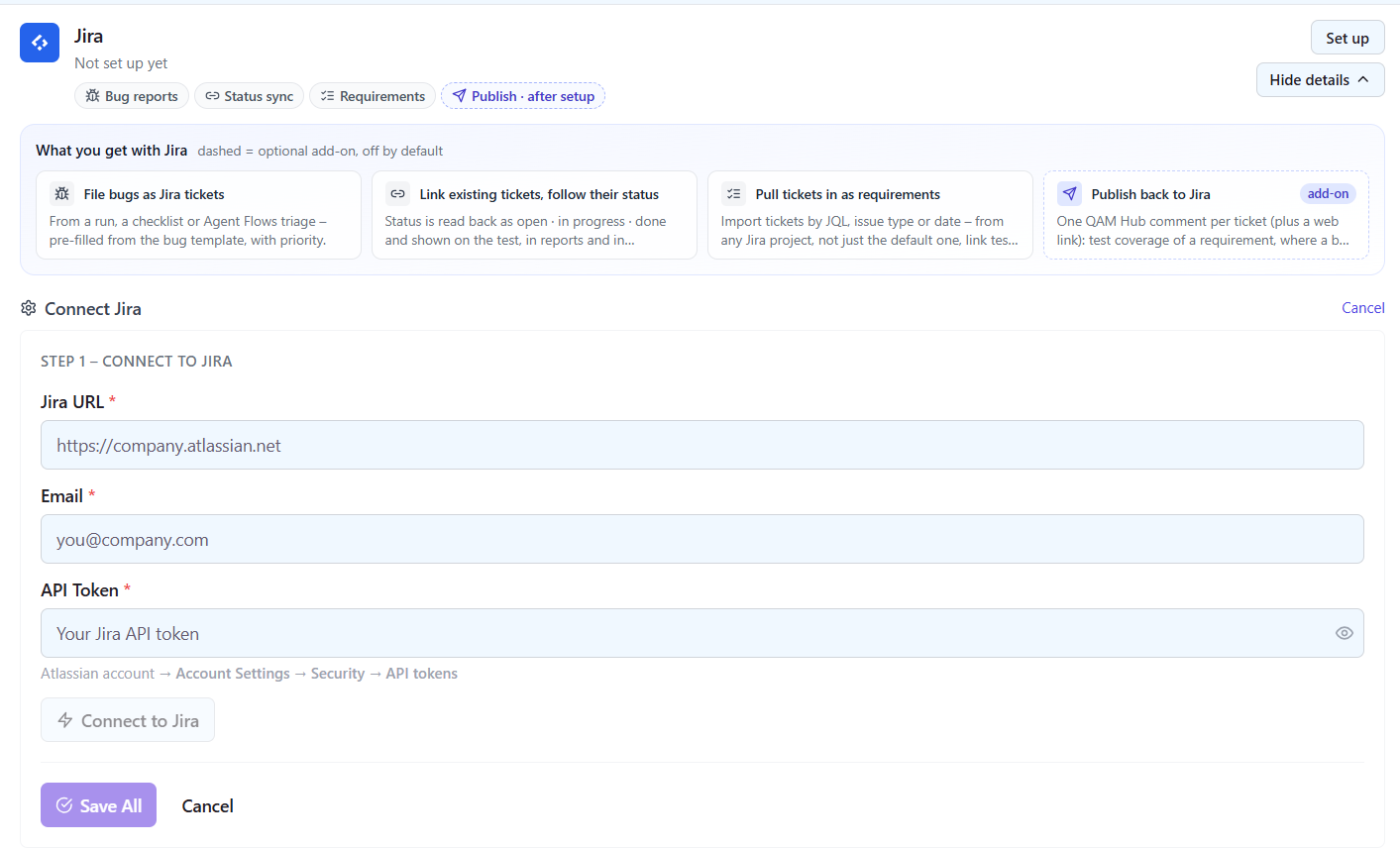
Task: Focus the API Token input field
Action: [702, 633]
